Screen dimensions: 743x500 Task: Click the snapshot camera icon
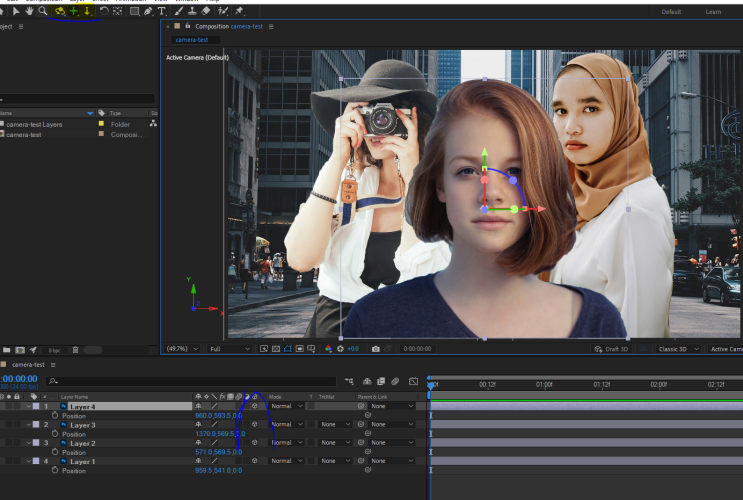tap(376, 349)
